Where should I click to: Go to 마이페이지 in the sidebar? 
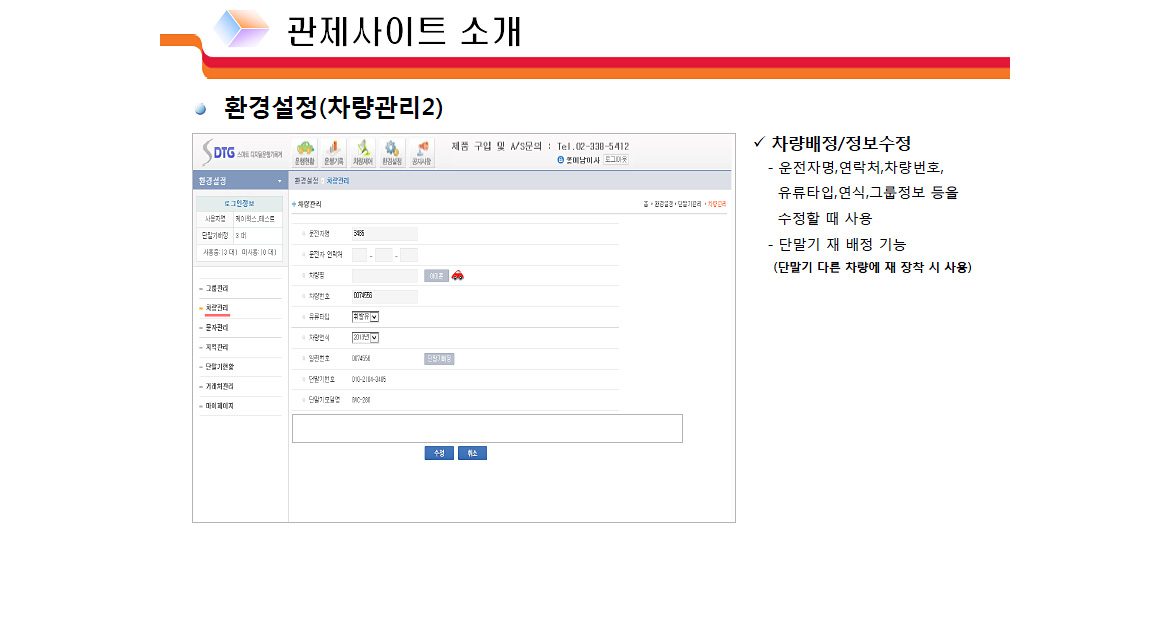click(219, 406)
